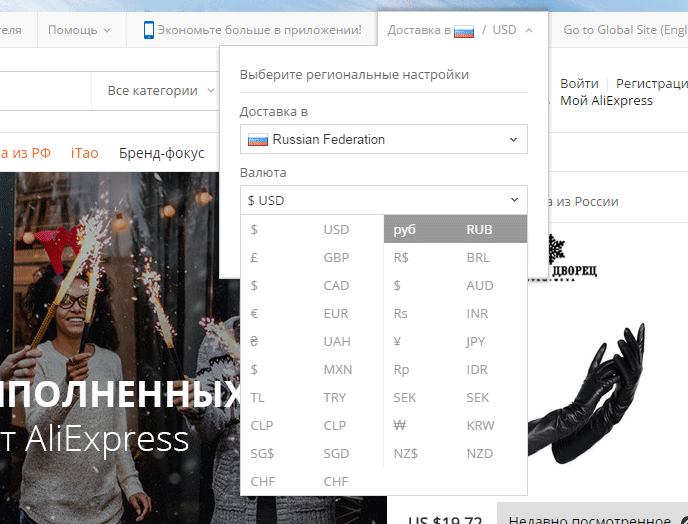
Task: Choose ¥ JPY from currency list
Action: pyautogui.click(x=455, y=341)
